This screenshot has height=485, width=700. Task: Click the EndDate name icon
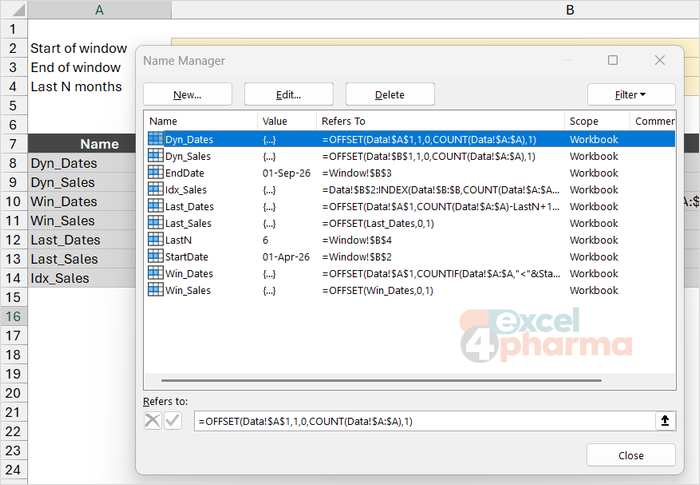tap(155, 172)
